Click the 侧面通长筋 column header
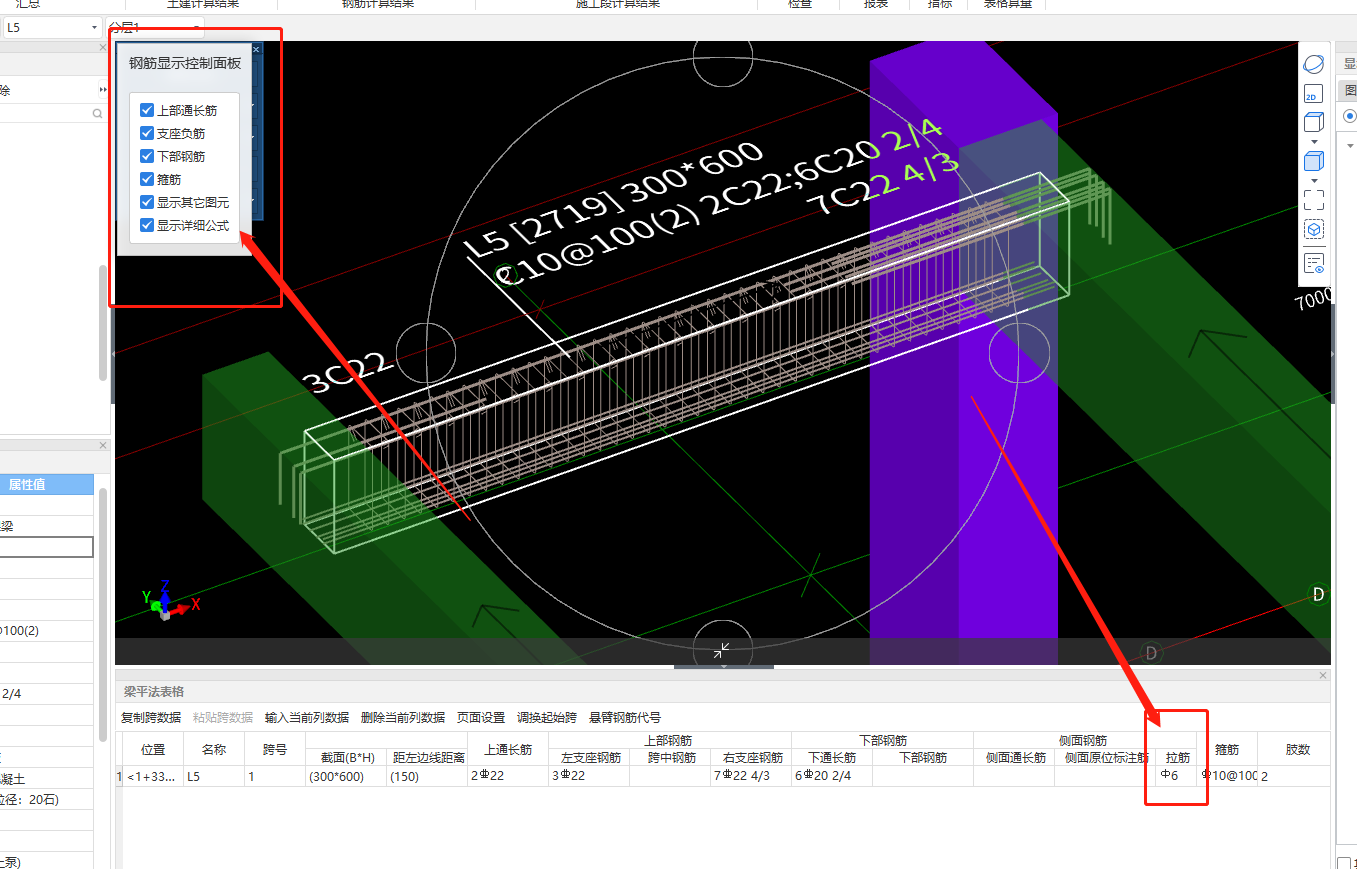The image size is (1357, 869). coord(1014,757)
